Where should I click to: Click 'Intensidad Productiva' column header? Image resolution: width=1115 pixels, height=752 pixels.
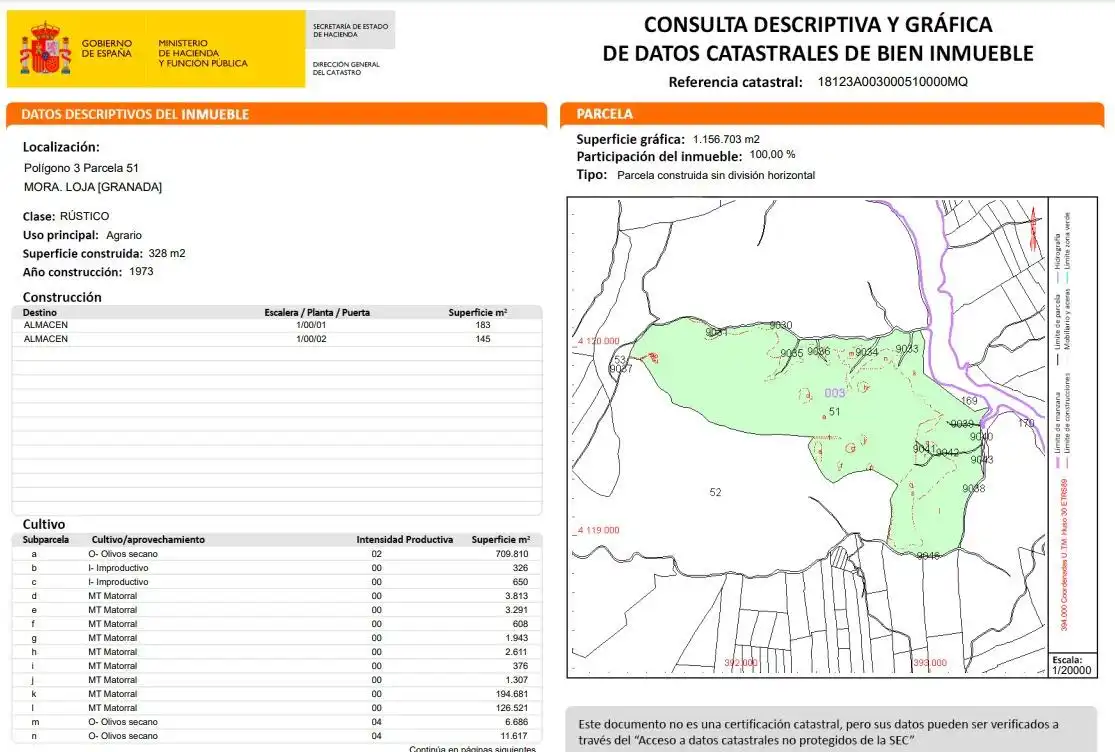tap(405, 539)
